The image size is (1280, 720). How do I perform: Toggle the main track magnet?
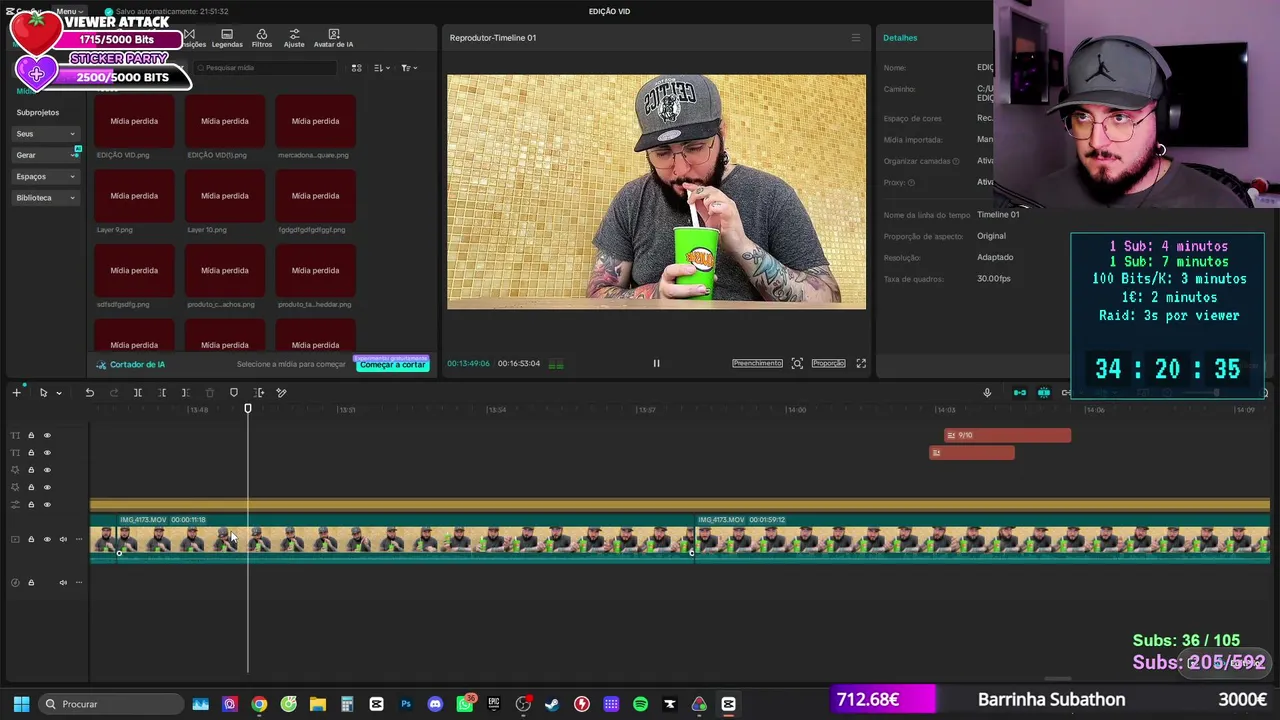[1020, 393]
